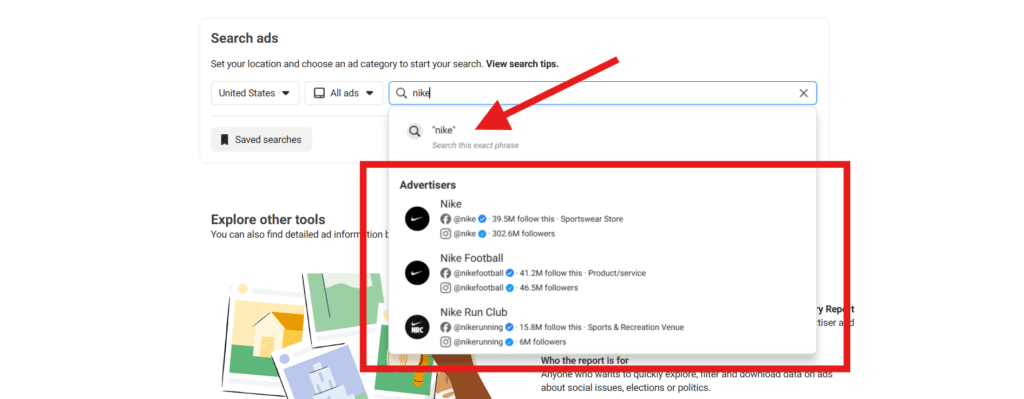Click the Nike swoosh logo avatar
The height and width of the screenshot is (399, 1024).
click(x=417, y=219)
